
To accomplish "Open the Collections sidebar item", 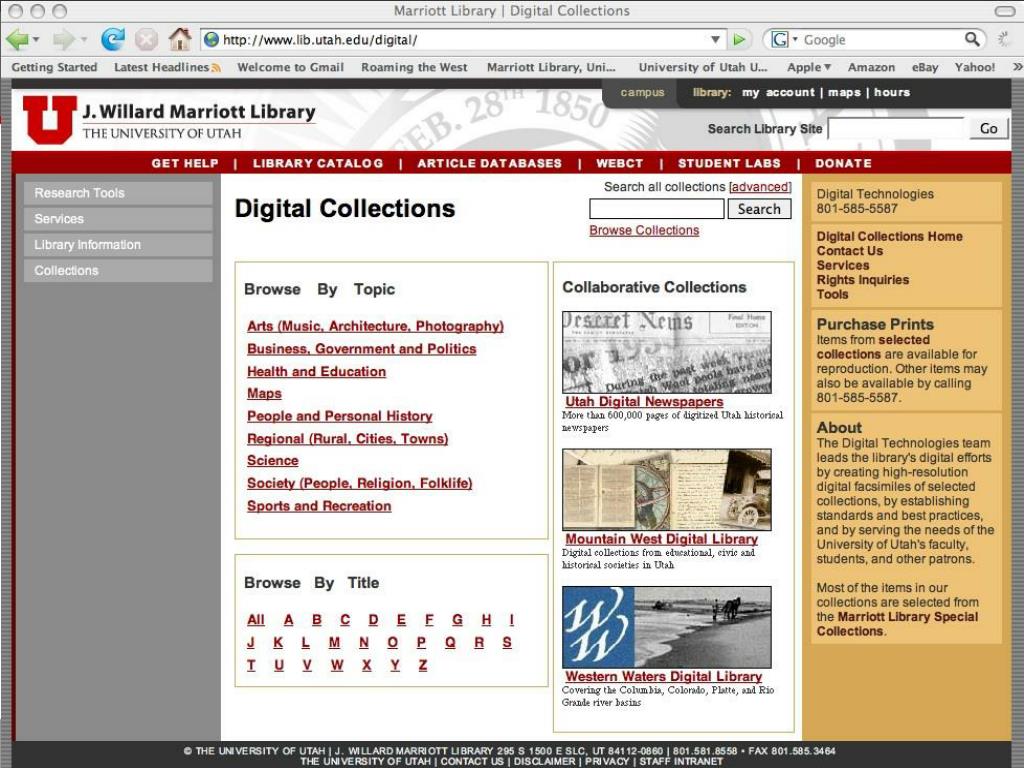I will pos(118,270).
